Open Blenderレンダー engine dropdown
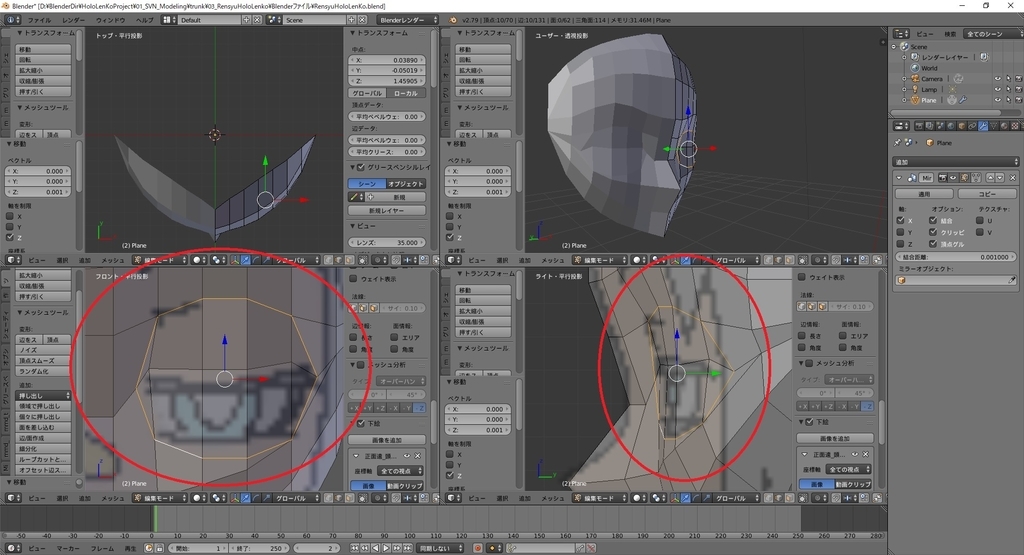Image resolution: width=1024 pixels, height=555 pixels. [x=408, y=20]
